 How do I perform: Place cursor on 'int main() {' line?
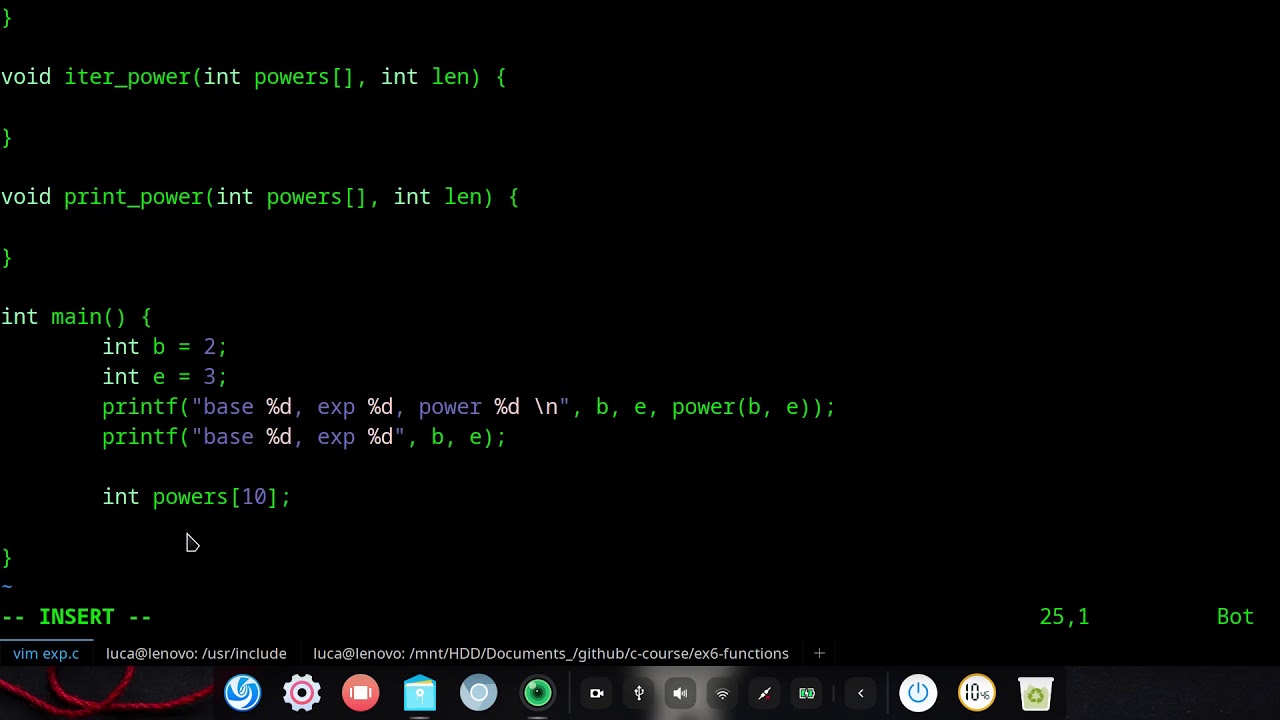click(x=76, y=317)
